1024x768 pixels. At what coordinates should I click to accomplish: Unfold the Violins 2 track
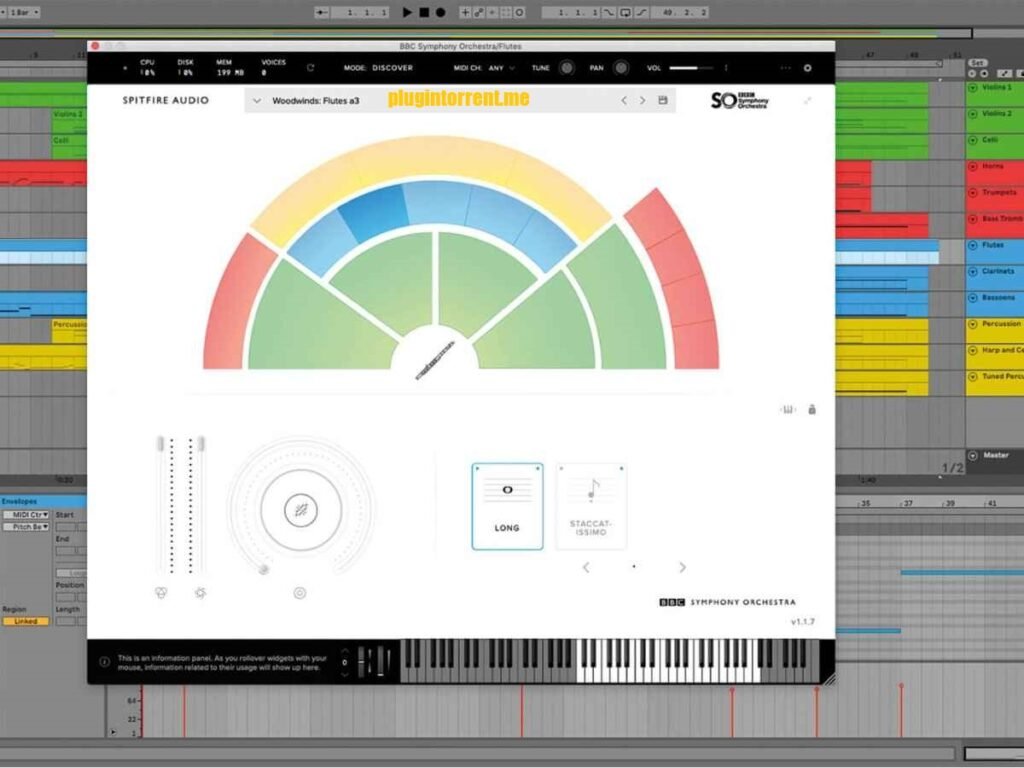tap(972, 114)
